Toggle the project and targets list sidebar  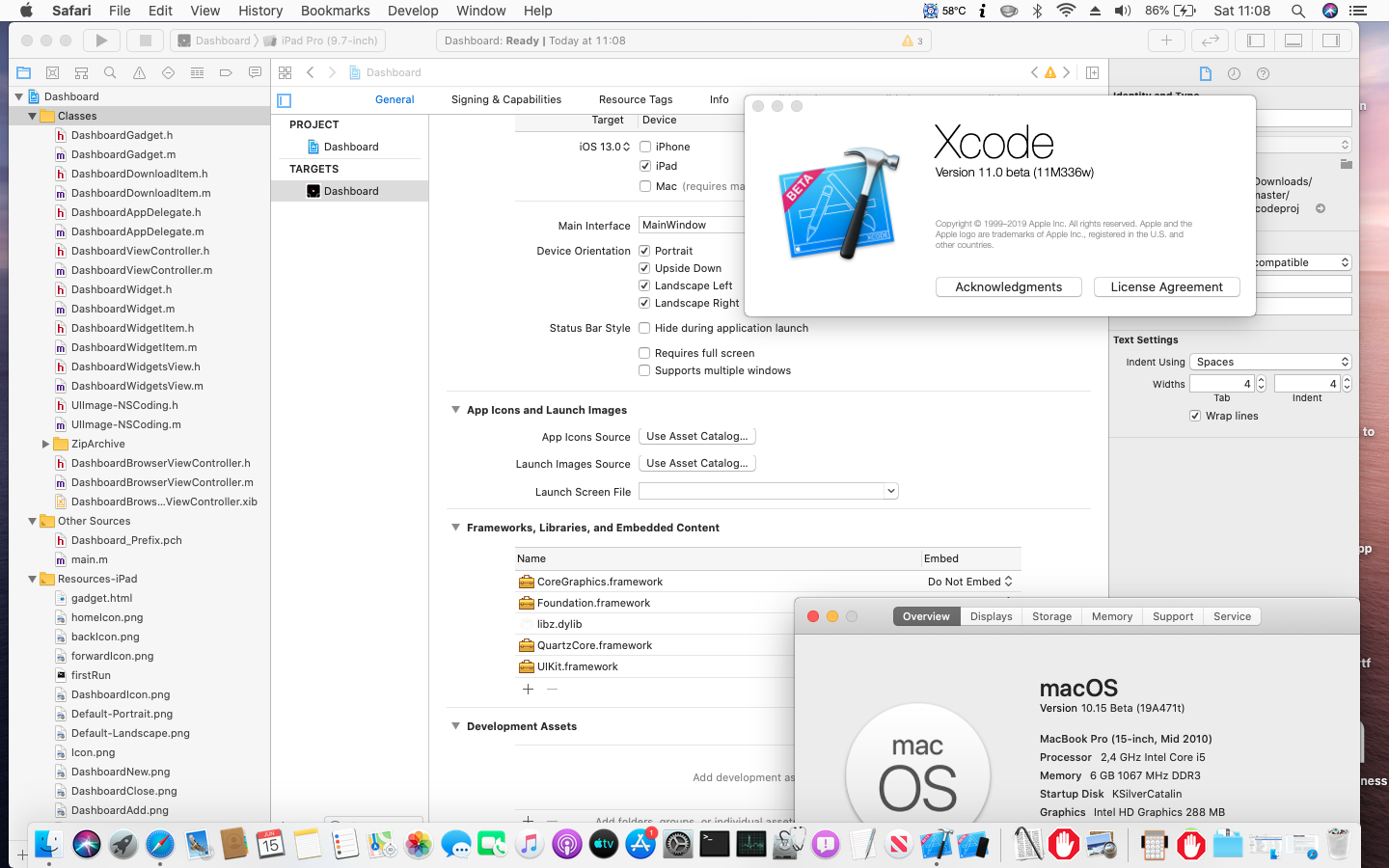[284, 100]
